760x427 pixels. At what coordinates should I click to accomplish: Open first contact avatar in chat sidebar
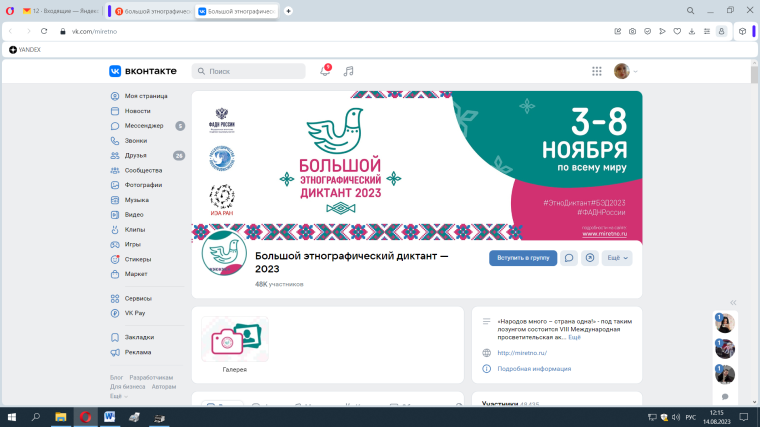[x=725, y=323]
